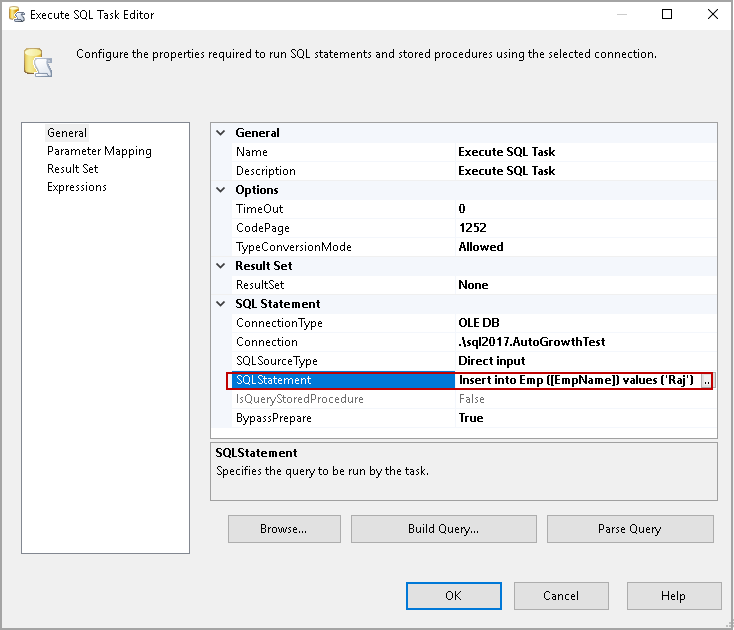This screenshot has width=734, height=630.
Task: Click the CodePage value 1252
Action: coord(472,228)
